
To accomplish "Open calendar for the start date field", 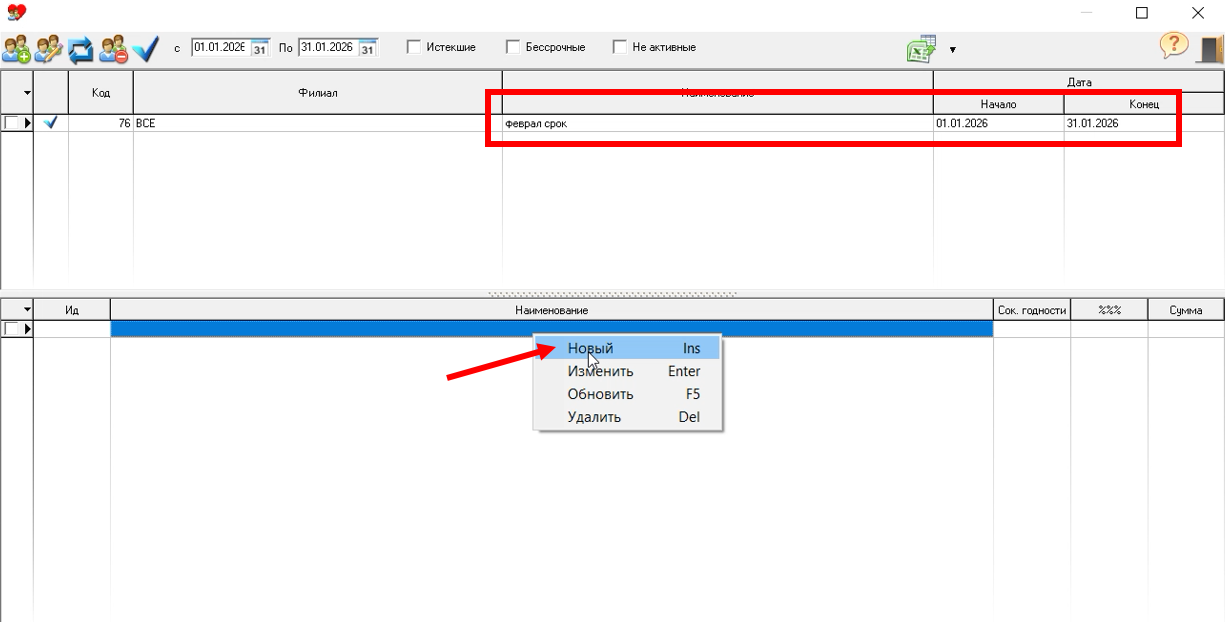I will point(259,48).
